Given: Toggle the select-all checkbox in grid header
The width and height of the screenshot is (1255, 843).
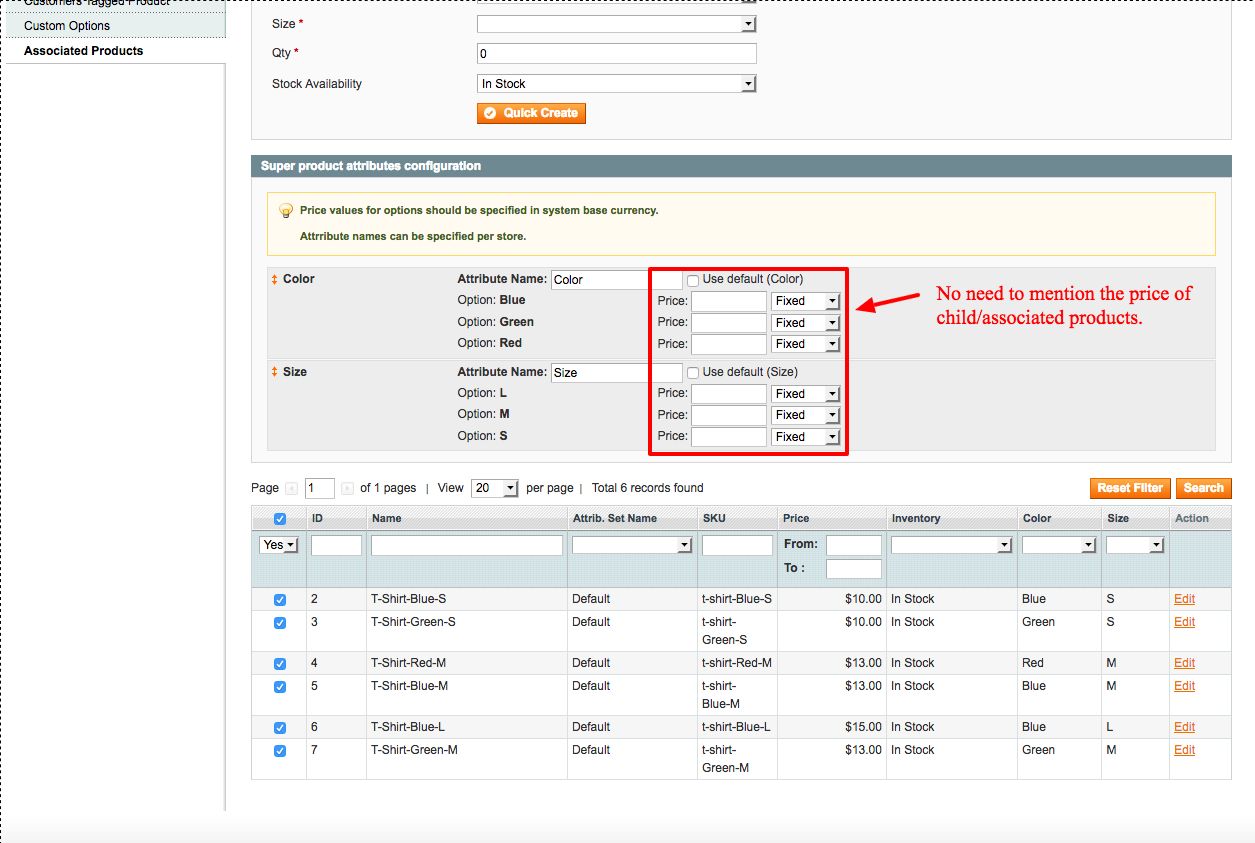Looking at the screenshot, I should [280, 519].
